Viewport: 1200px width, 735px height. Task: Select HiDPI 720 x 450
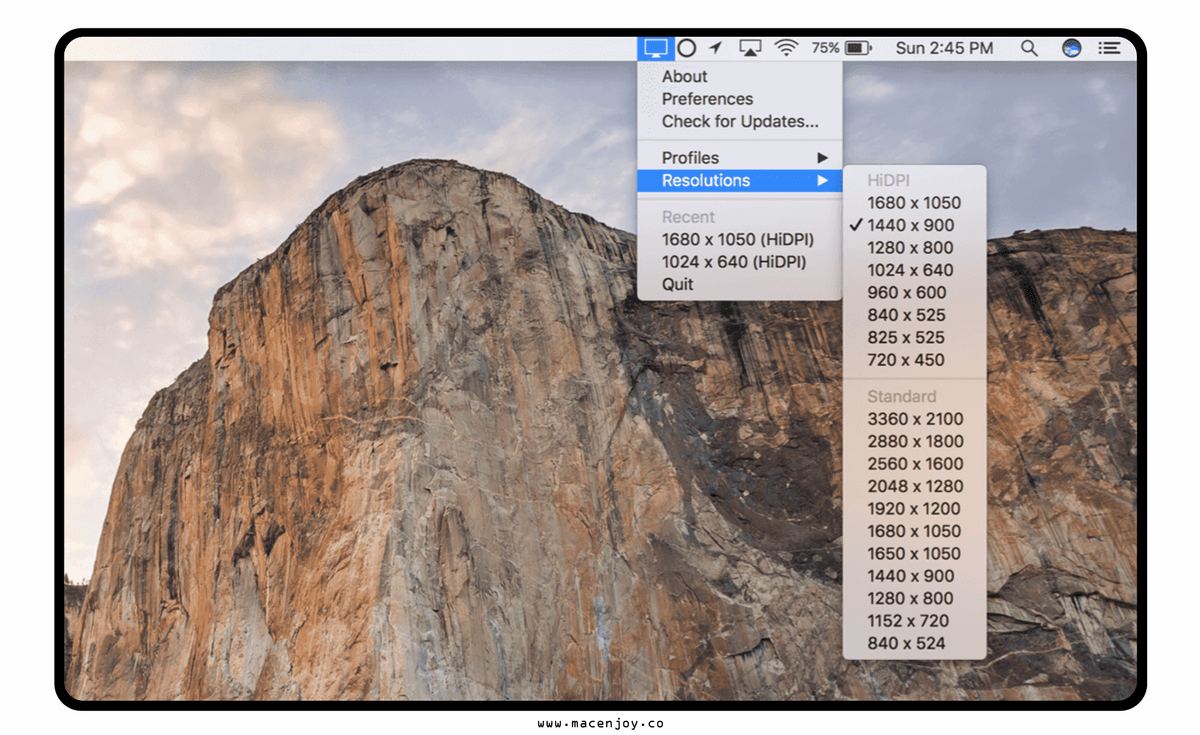[914, 360]
